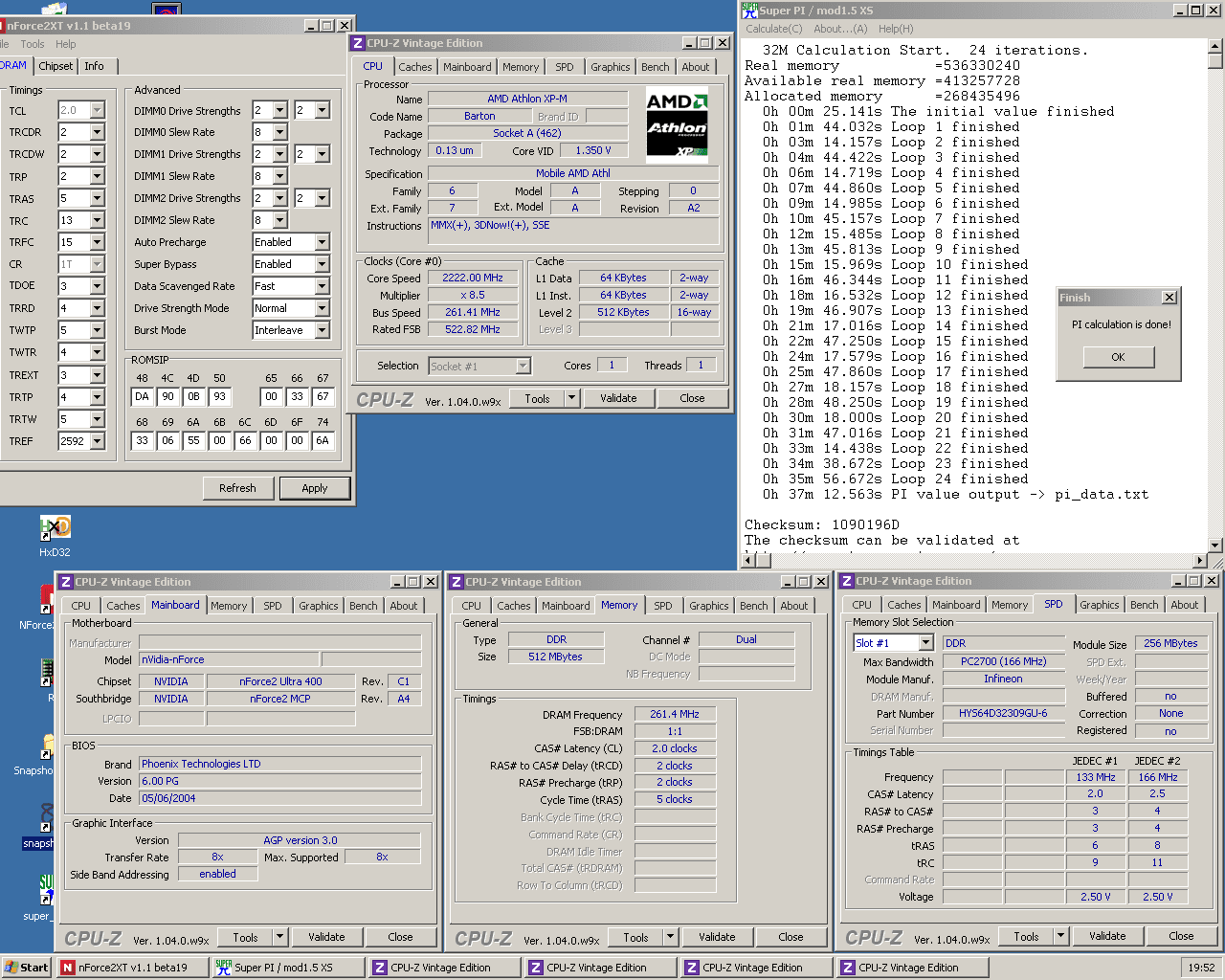Click the ROMSIP 4C field containing 90
This screenshot has width=1225, height=980.
[x=168, y=396]
